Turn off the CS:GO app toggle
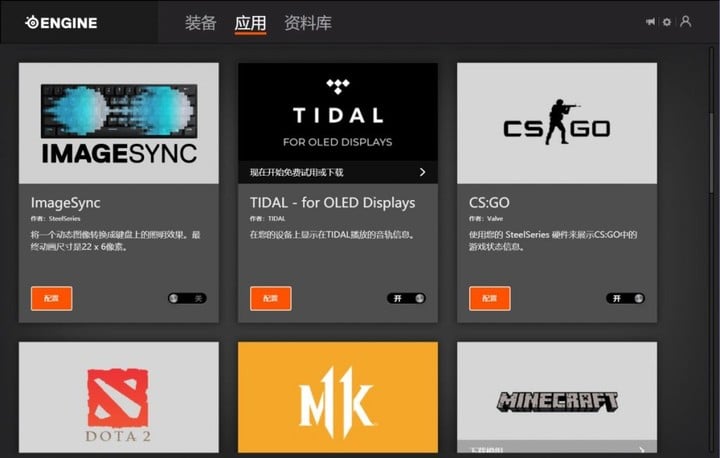Image resolution: width=720 pixels, height=458 pixels. pos(625,299)
